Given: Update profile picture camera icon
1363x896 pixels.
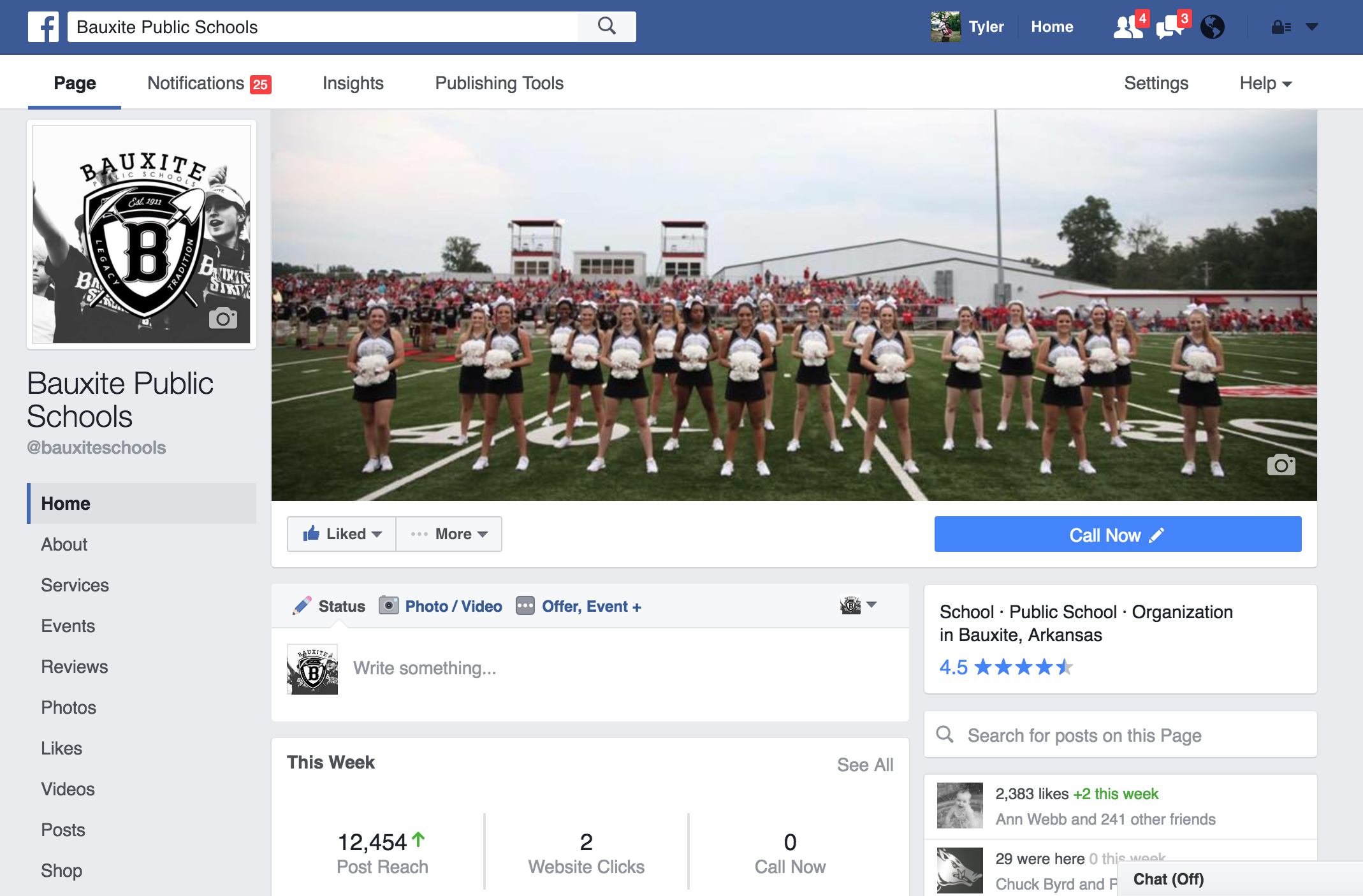Looking at the screenshot, I should pos(223,318).
